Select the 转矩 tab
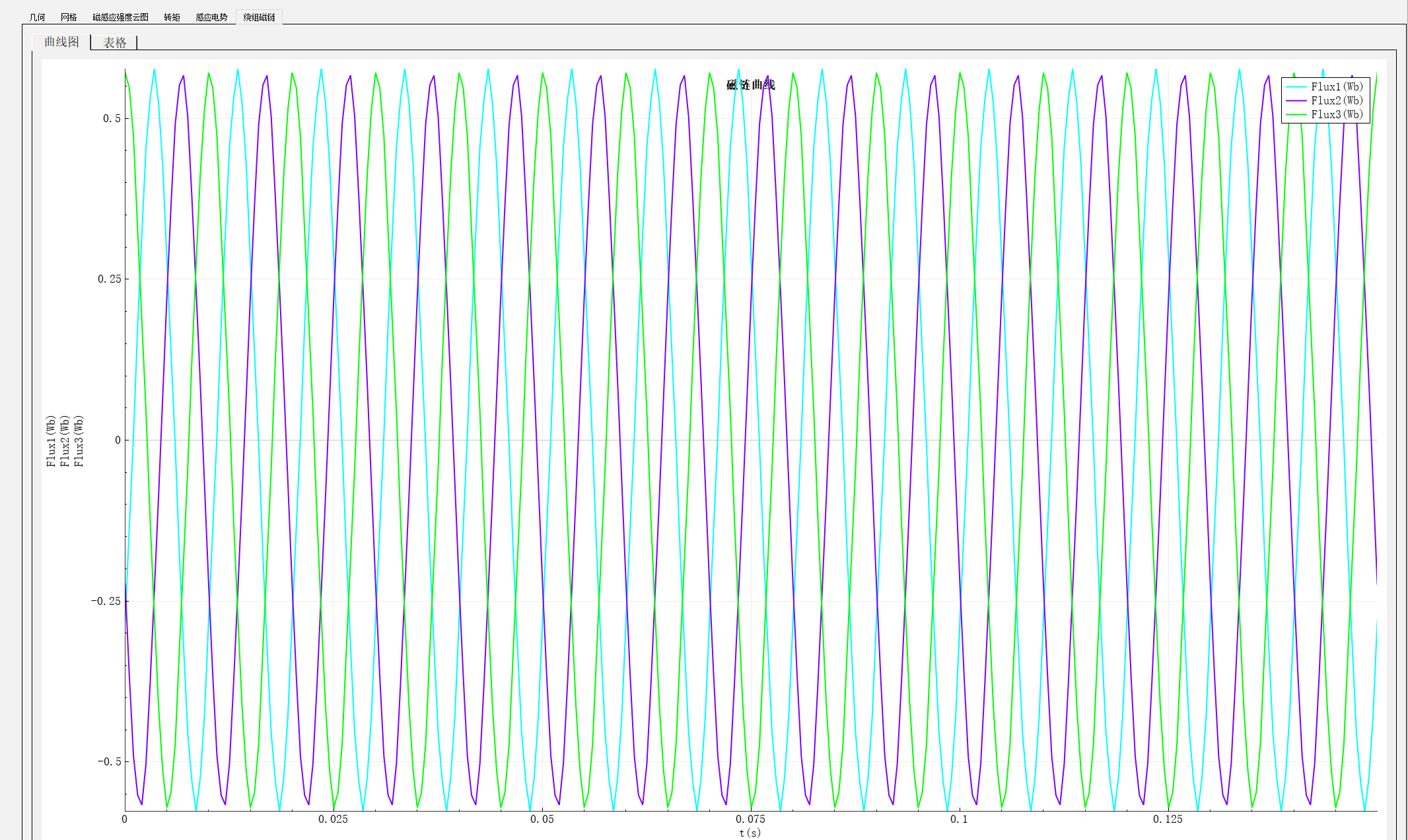1408x840 pixels. coord(172,17)
